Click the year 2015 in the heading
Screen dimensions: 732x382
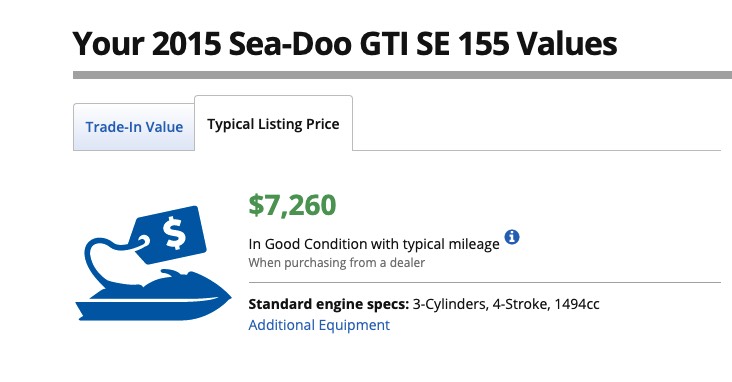click(x=187, y=43)
